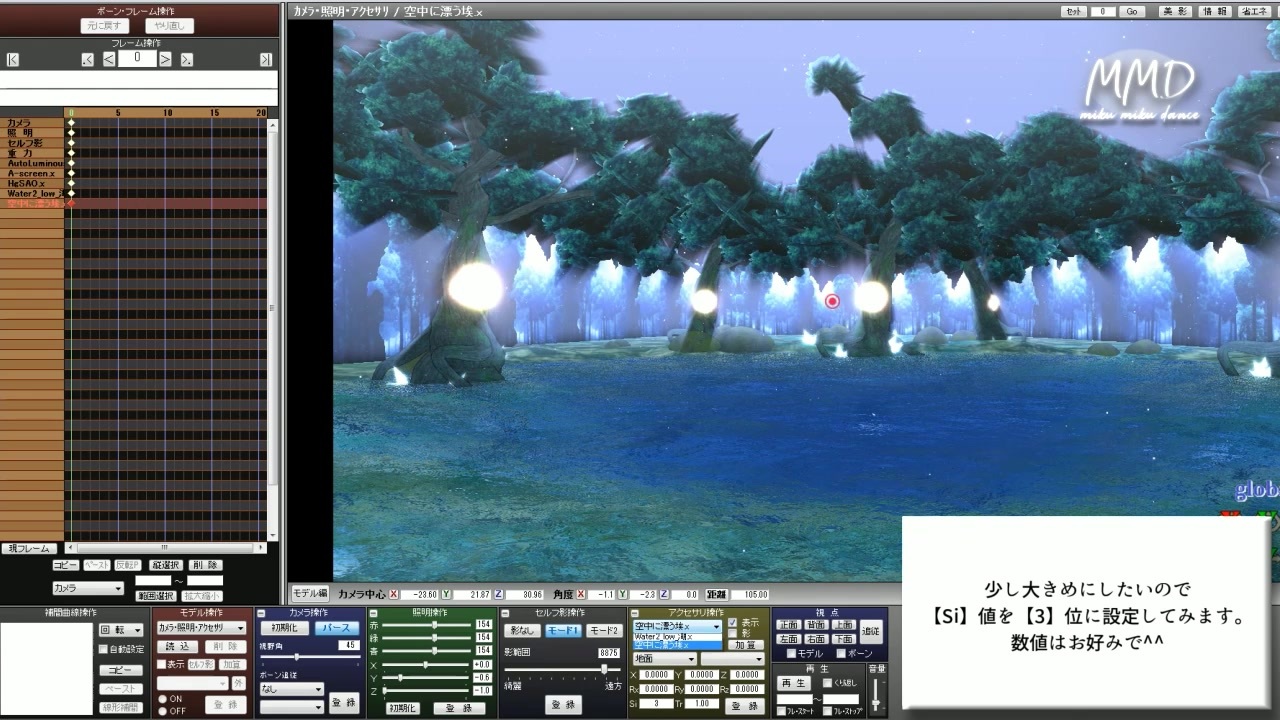Click the red camera center marker

(x=832, y=301)
